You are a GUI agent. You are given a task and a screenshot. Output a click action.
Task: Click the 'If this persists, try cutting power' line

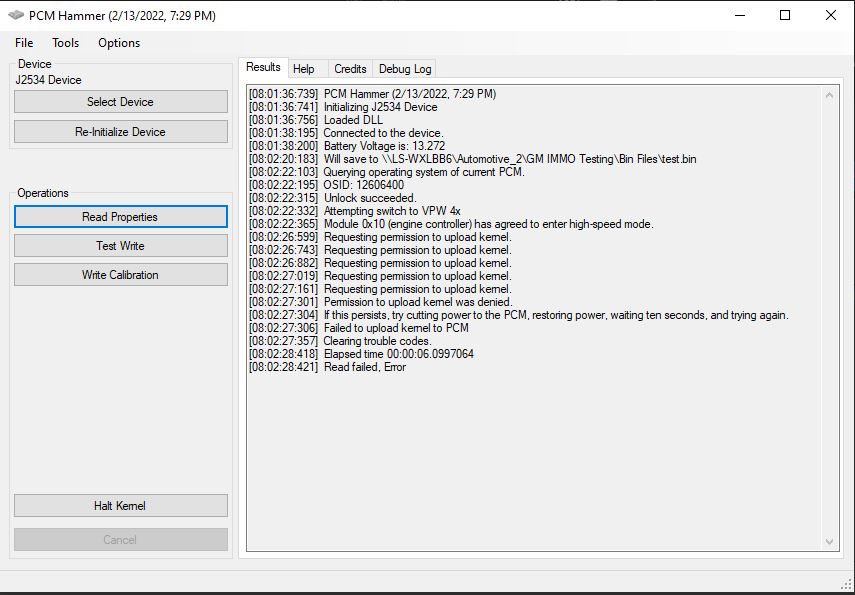pos(519,315)
